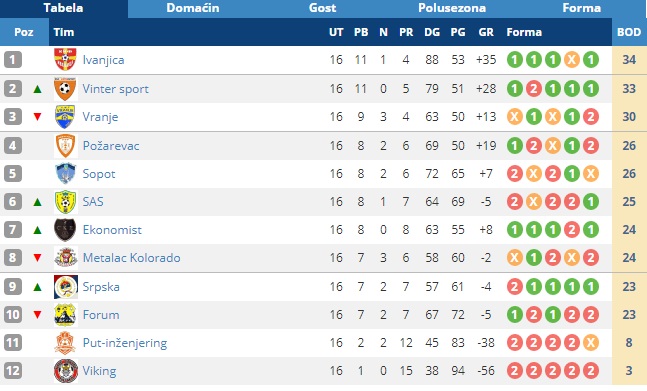Open the Vranje club badge

click(65, 117)
